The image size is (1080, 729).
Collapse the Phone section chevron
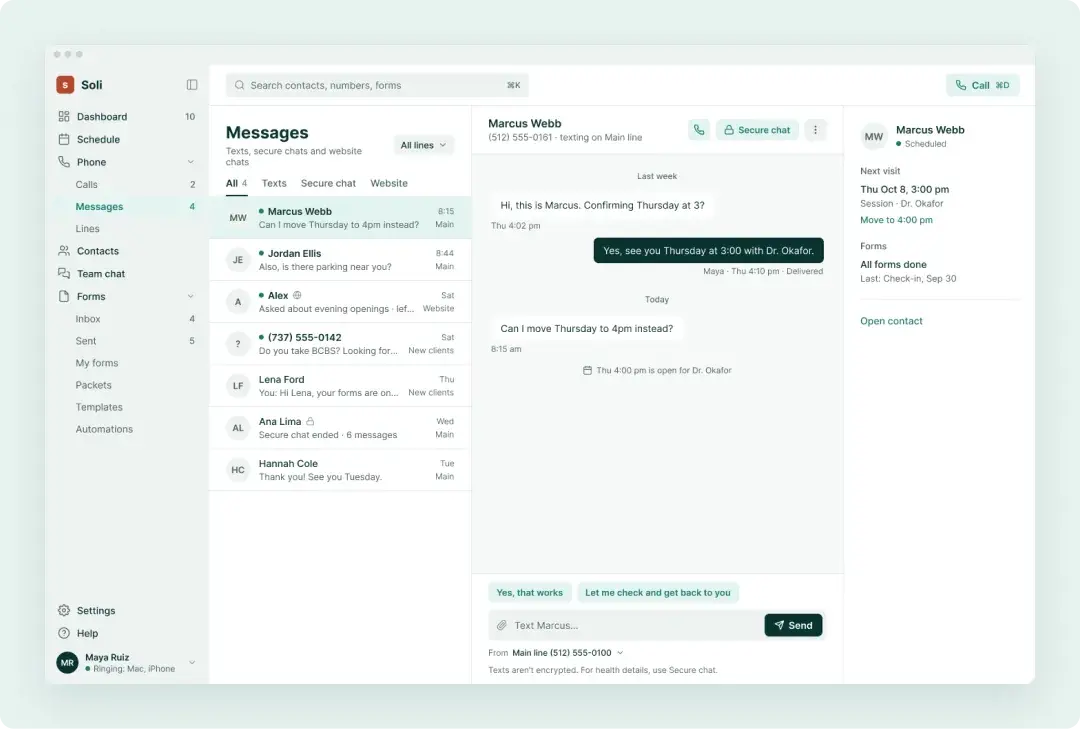coord(191,162)
